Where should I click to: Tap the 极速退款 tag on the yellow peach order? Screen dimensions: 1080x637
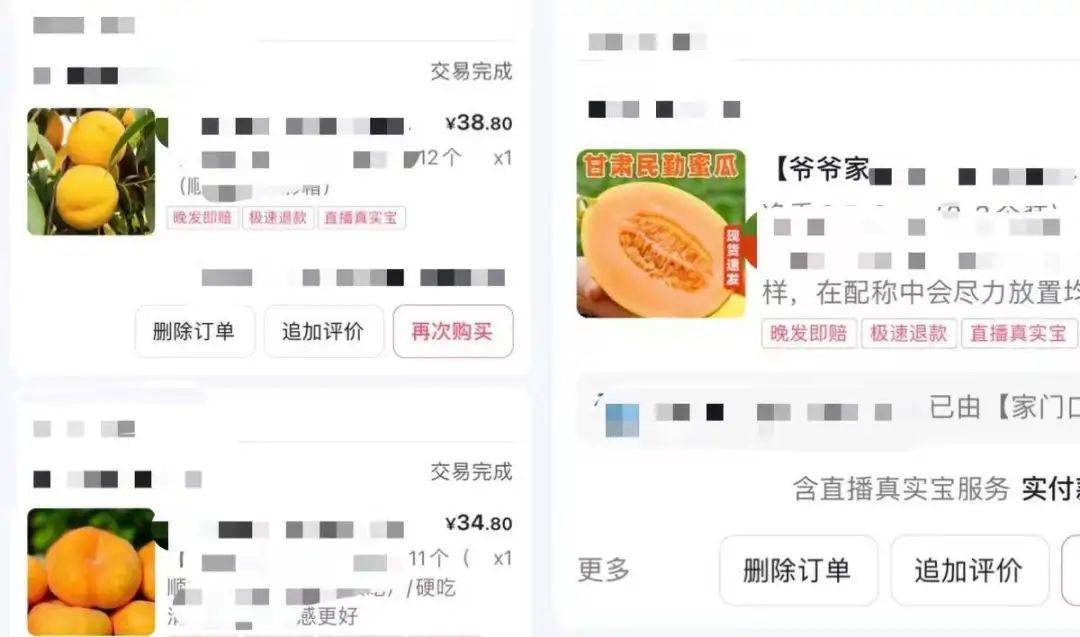(x=278, y=218)
